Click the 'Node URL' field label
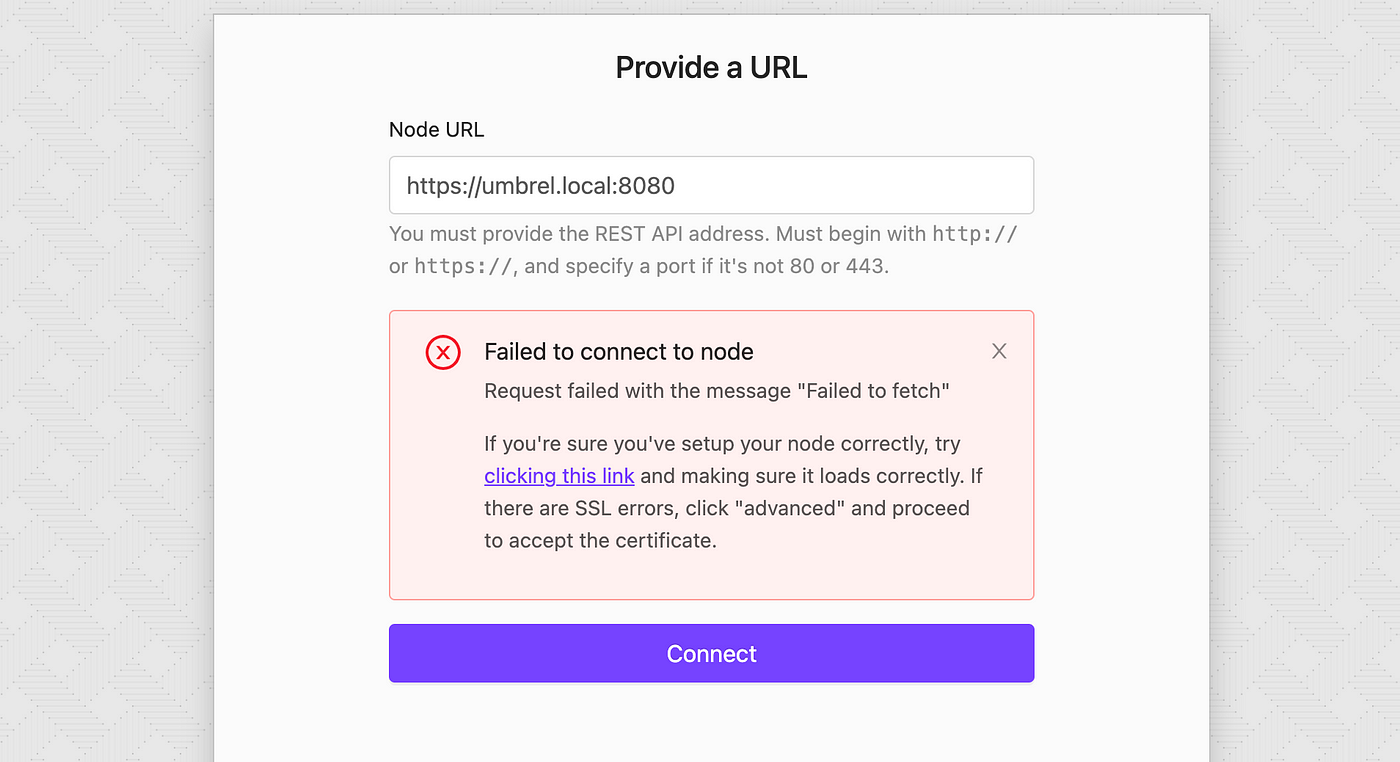 click(x=436, y=130)
